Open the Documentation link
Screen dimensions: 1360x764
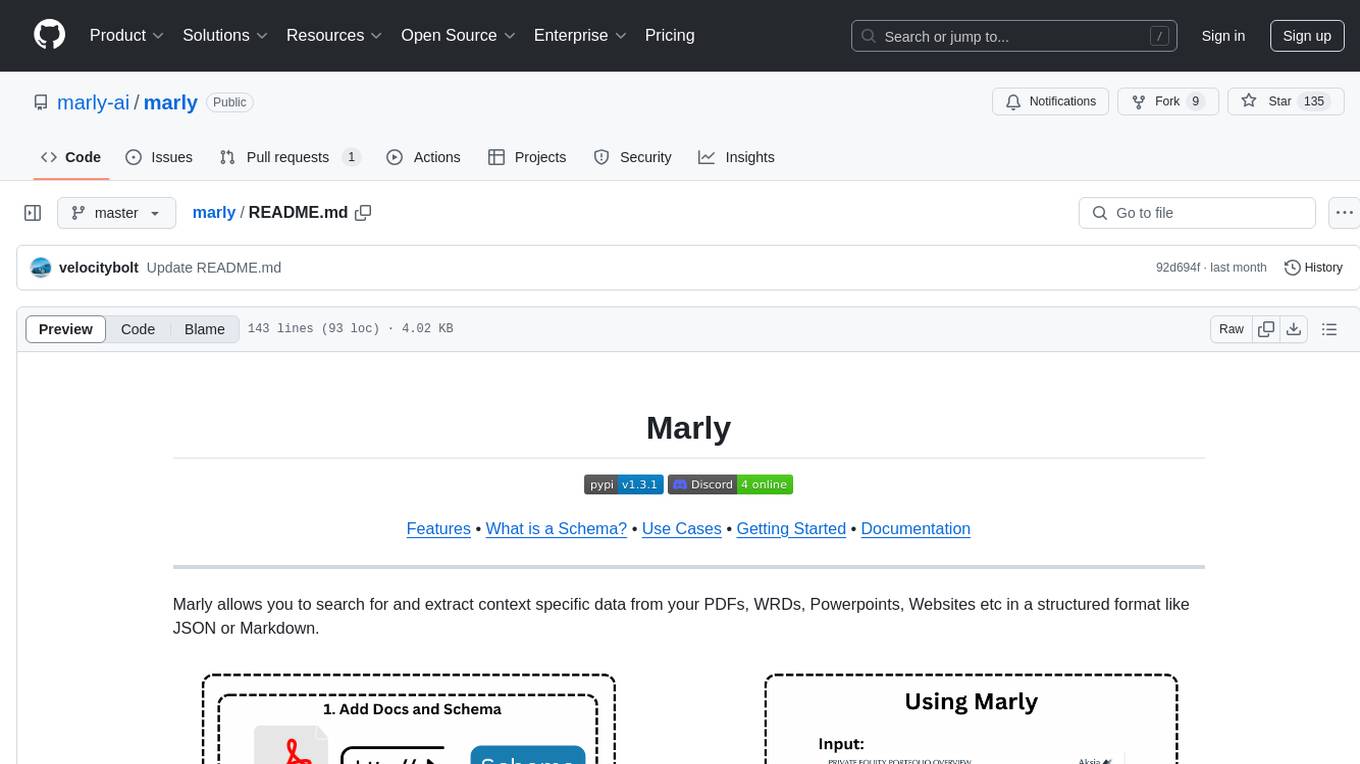tap(915, 528)
